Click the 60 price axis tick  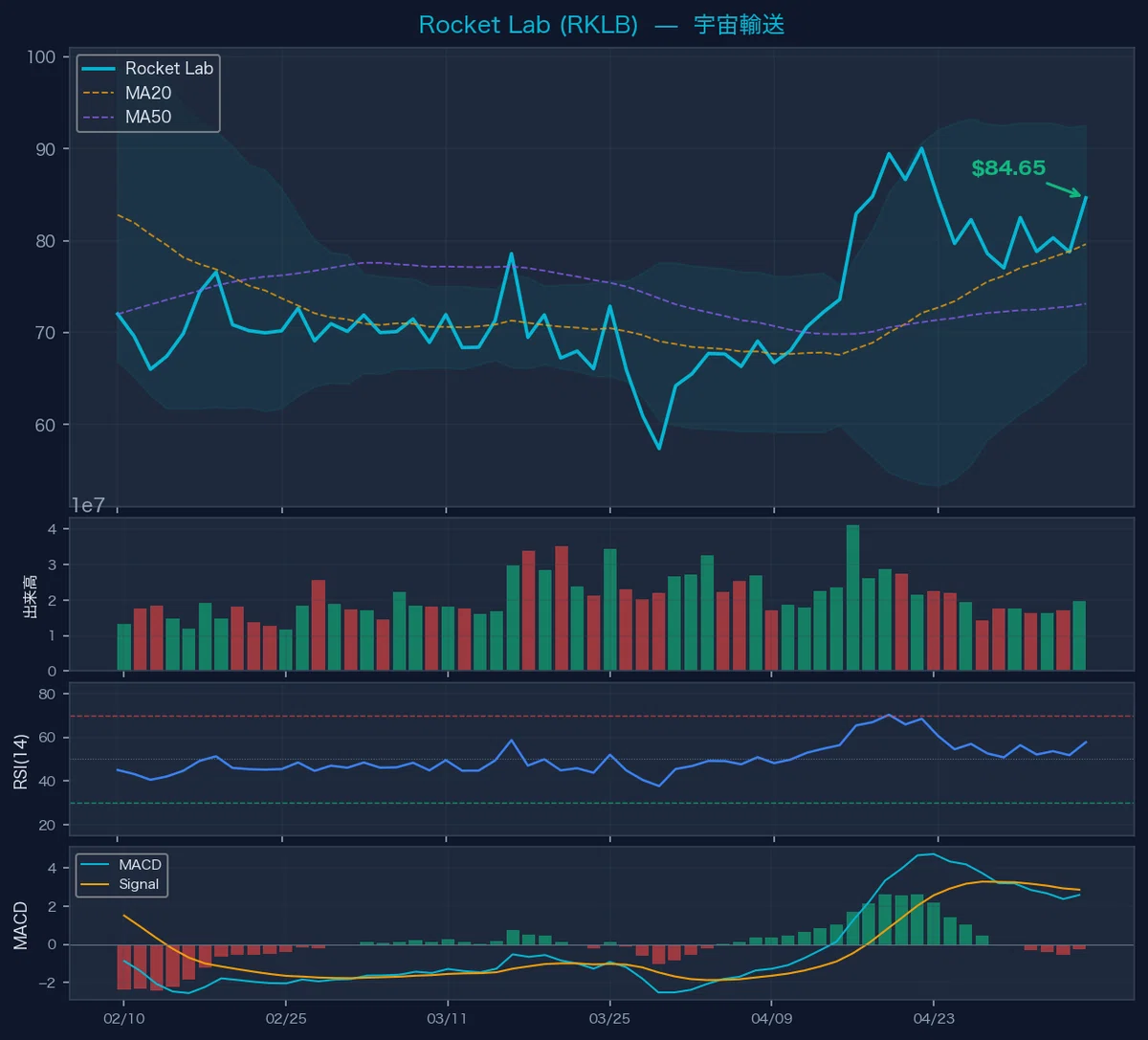point(47,425)
